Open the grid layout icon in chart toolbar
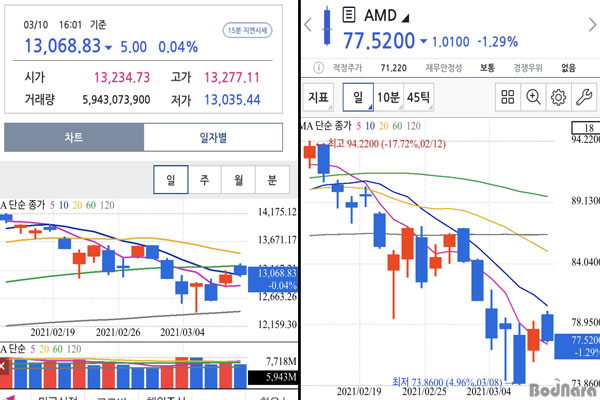Image resolution: width=600 pixels, height=400 pixels. pos(508,97)
